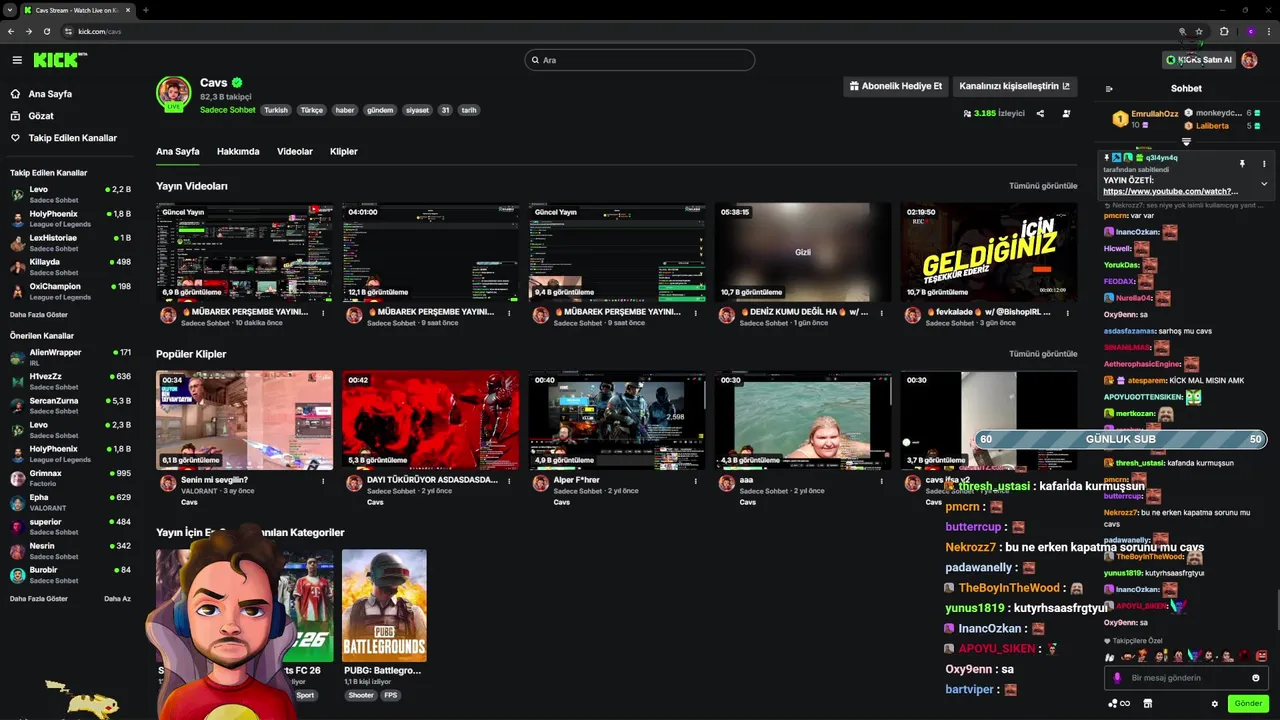Open pinned message three-dot options
1280x720 pixels.
(x=1264, y=164)
